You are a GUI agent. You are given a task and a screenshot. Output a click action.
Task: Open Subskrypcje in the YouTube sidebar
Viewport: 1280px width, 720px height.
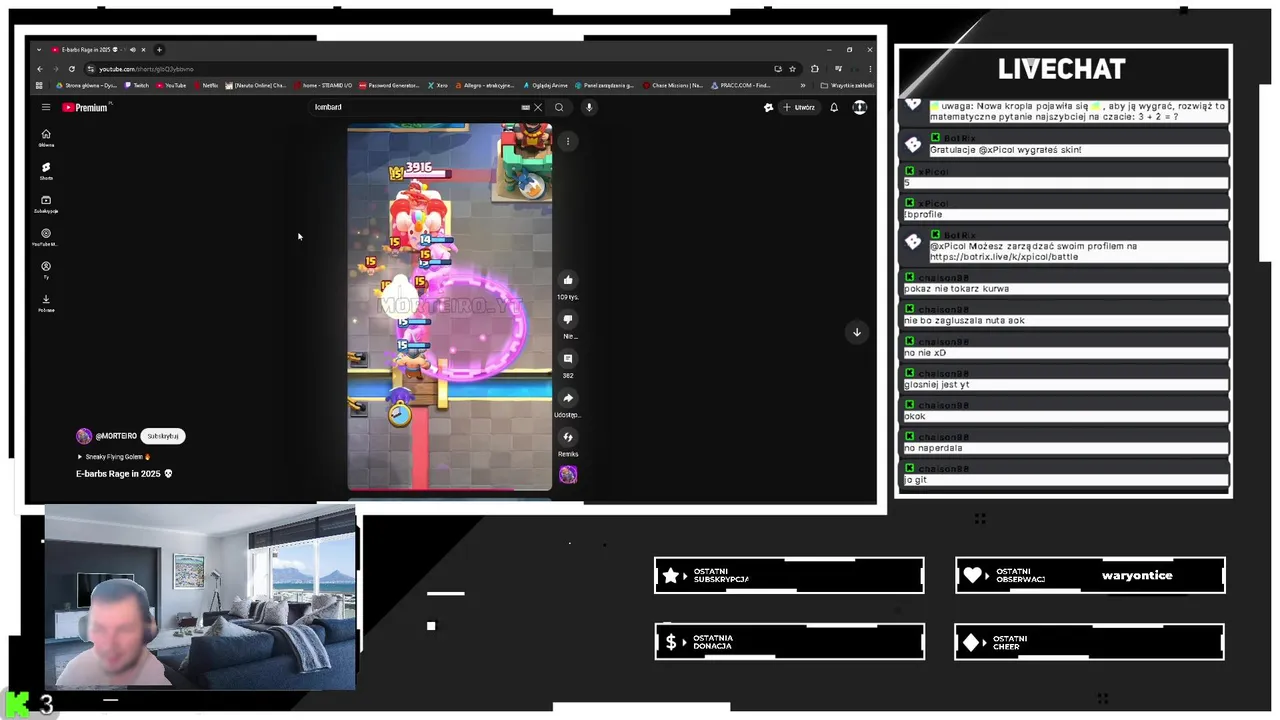point(46,204)
